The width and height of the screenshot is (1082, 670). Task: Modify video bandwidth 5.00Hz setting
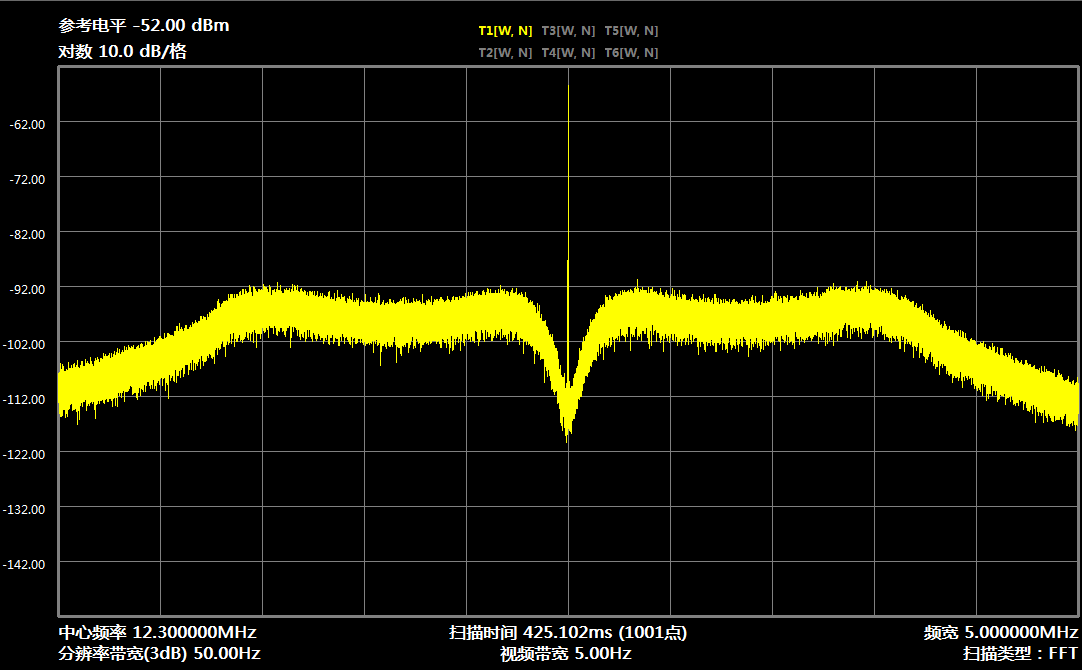coord(566,654)
